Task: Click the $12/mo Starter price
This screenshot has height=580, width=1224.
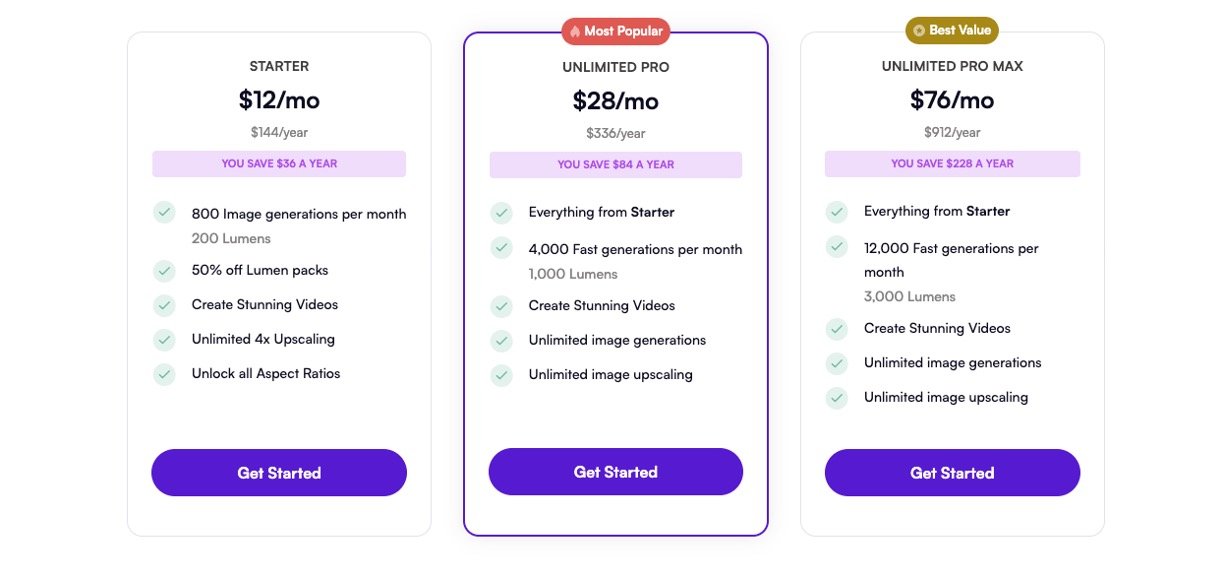Action: click(x=279, y=100)
